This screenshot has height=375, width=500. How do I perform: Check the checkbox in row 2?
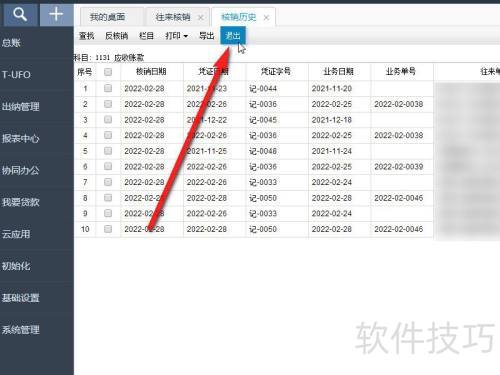pyautogui.click(x=108, y=104)
